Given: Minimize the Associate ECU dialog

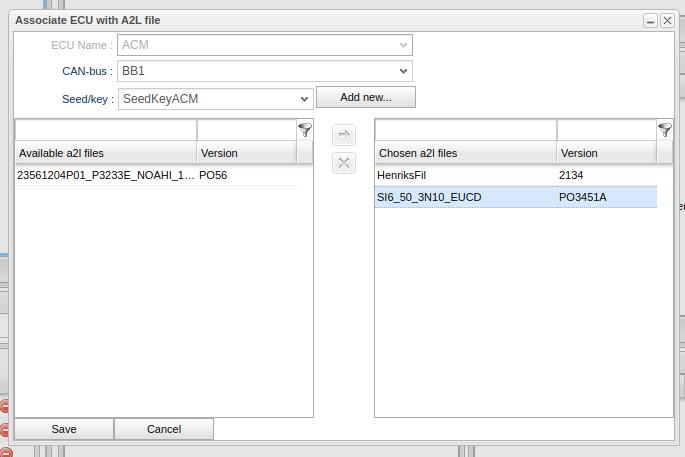Looking at the screenshot, I should 650,20.
